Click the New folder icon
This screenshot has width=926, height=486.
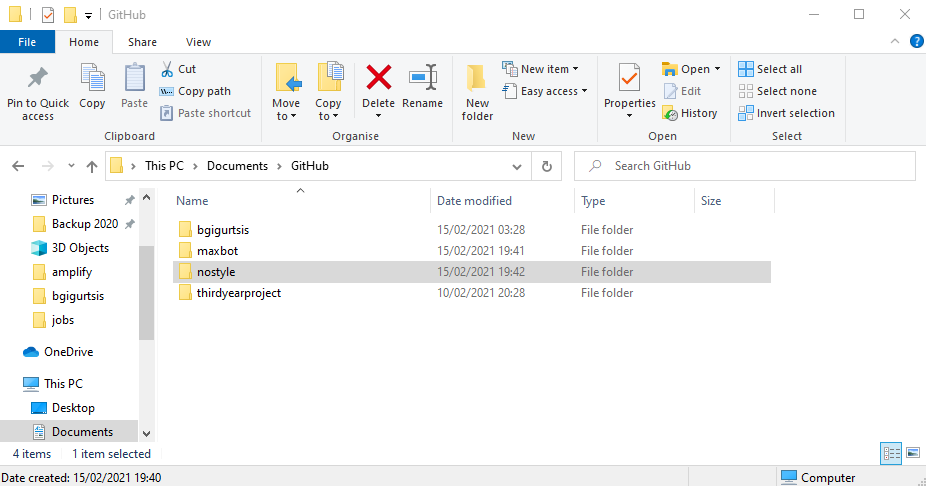click(477, 77)
